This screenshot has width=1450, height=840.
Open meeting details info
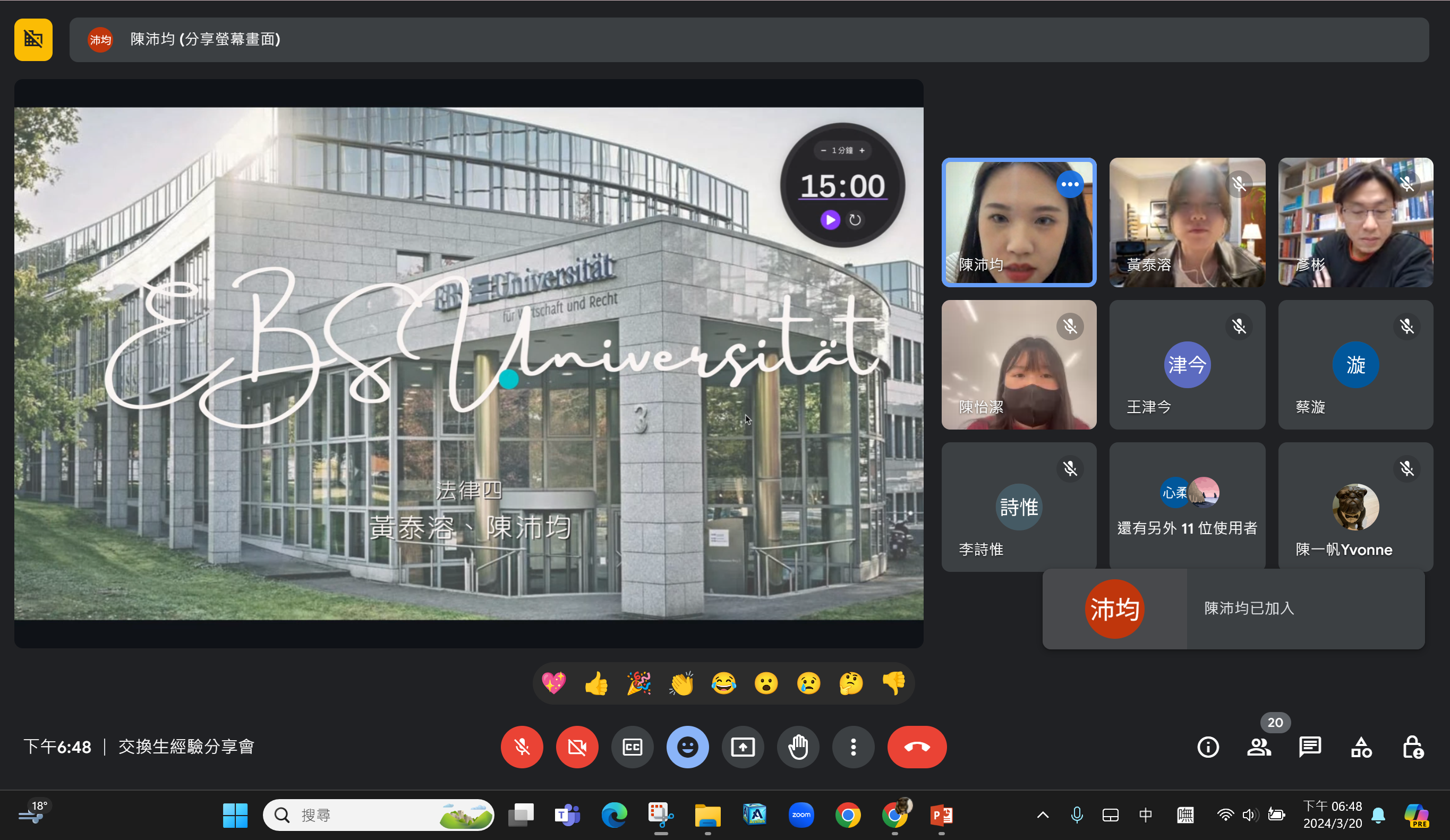point(1208,747)
